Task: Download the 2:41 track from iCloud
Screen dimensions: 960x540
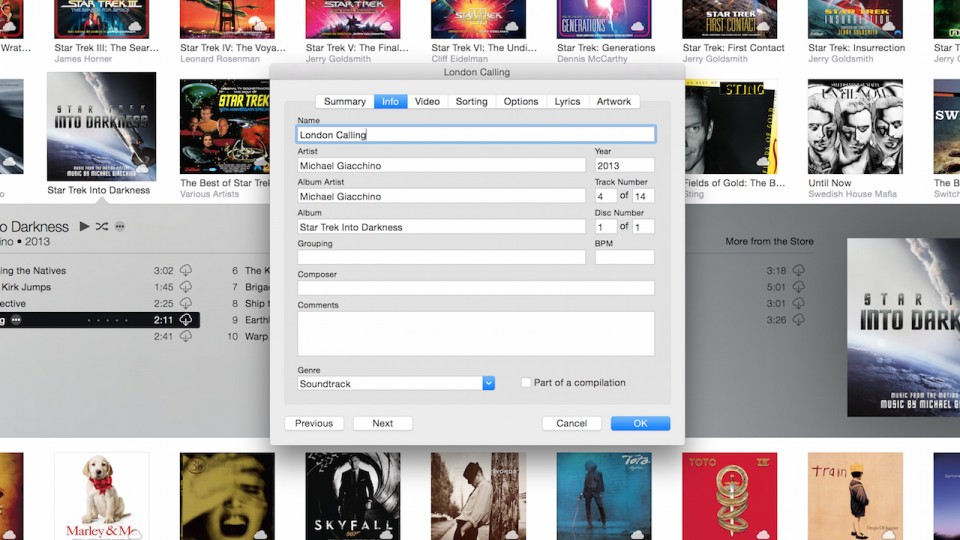Action: point(186,336)
